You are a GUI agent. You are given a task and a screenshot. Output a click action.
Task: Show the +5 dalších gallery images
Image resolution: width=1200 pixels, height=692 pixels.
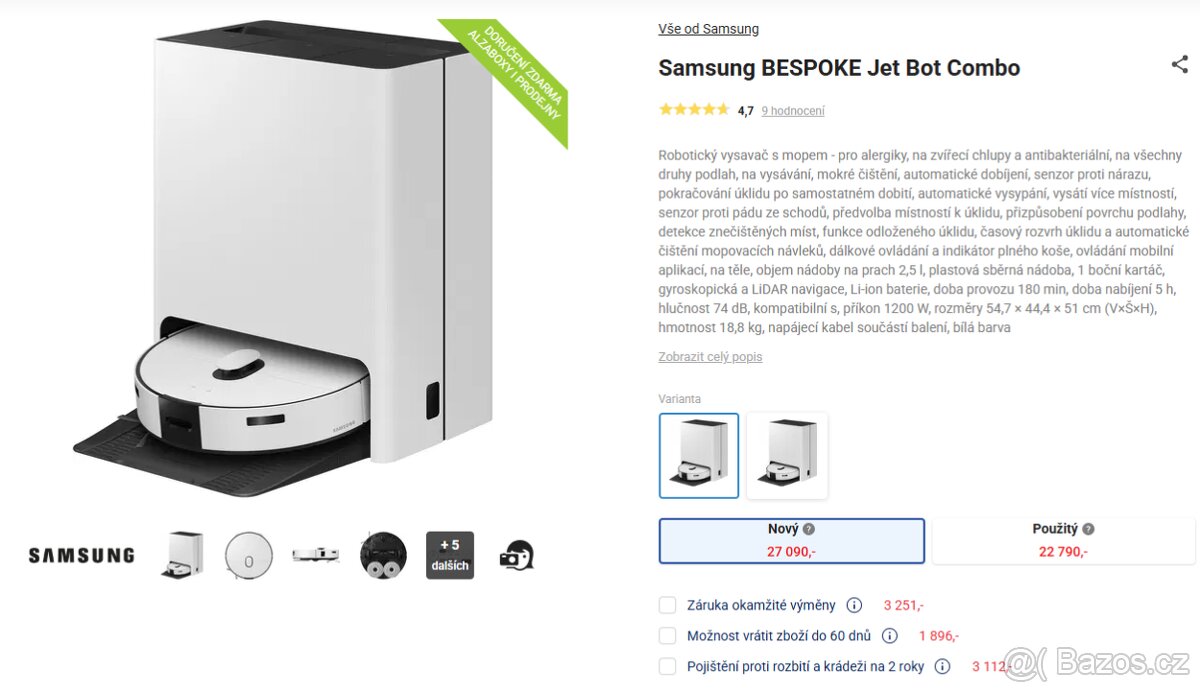(449, 555)
